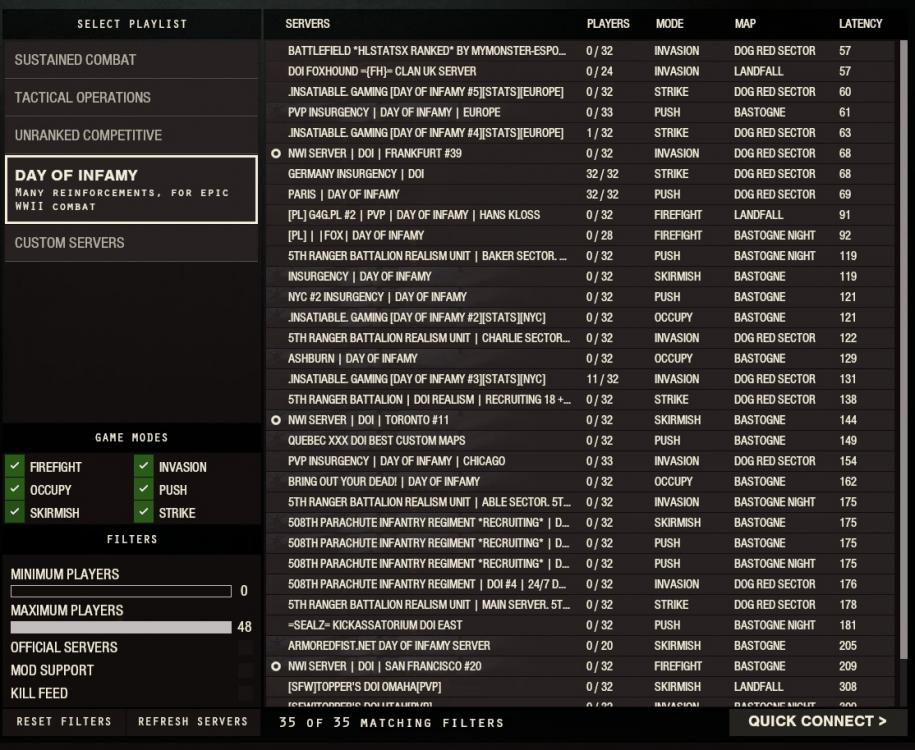Open the Custom Servers playlist

pyautogui.click(x=131, y=243)
